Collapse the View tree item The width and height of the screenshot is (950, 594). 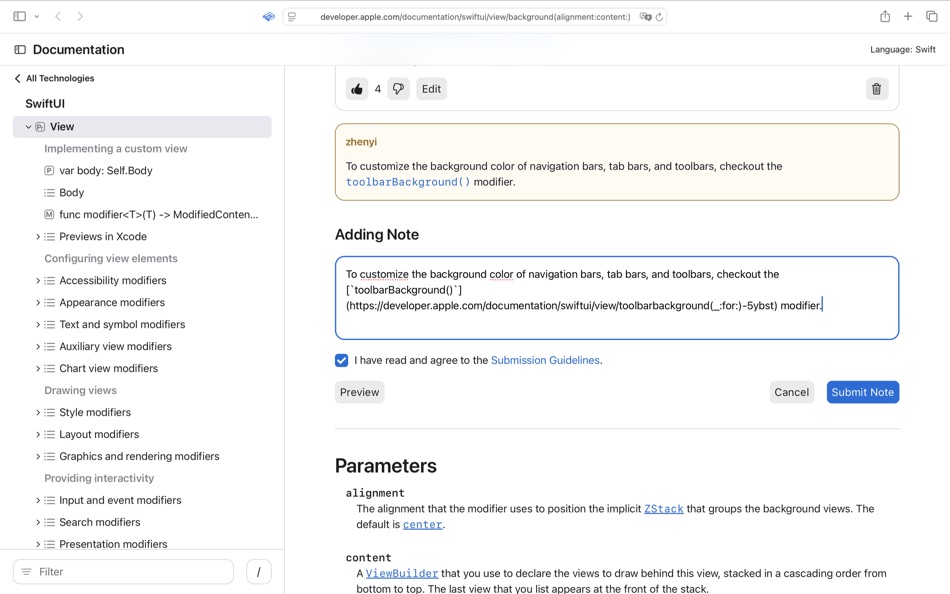pos(28,127)
